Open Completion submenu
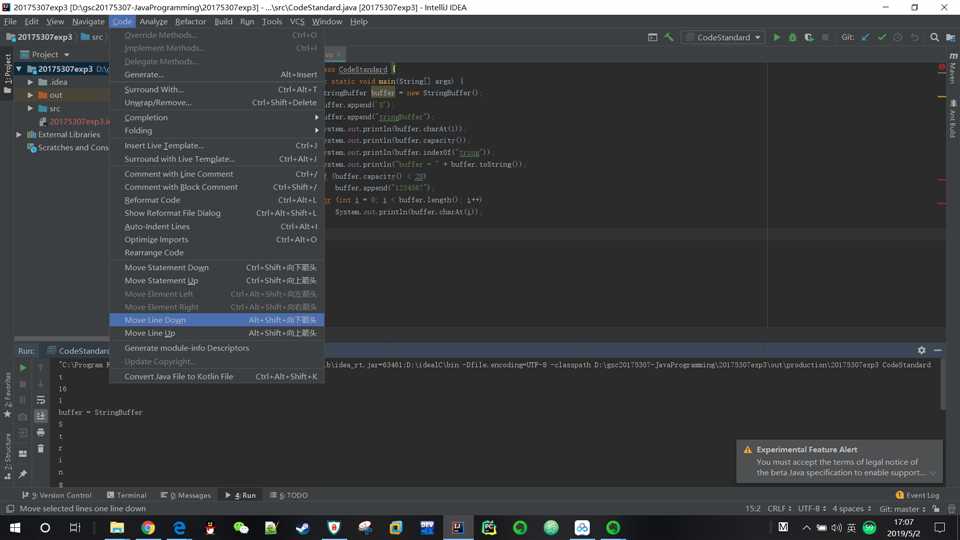The image size is (960, 540). tap(217, 118)
